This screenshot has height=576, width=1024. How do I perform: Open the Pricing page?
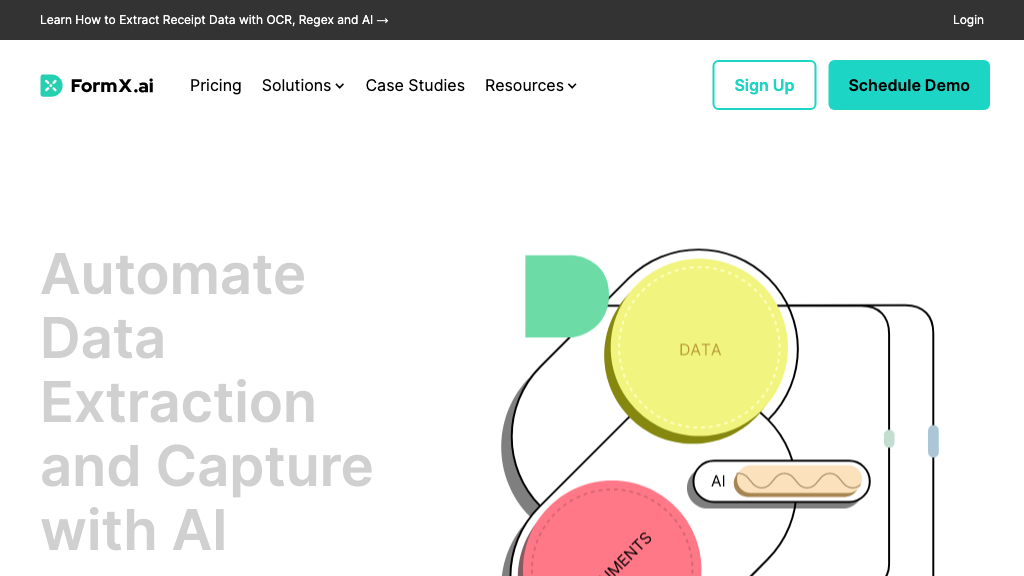[216, 86]
